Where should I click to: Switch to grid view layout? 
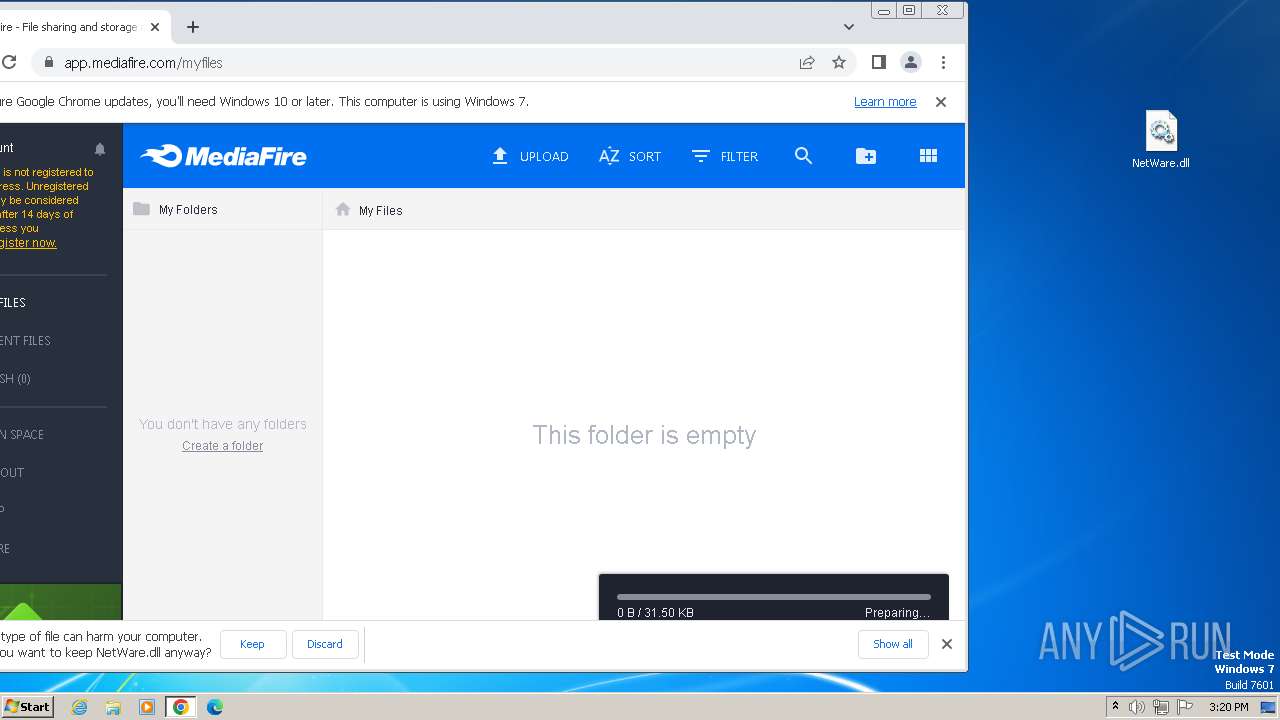coord(928,156)
